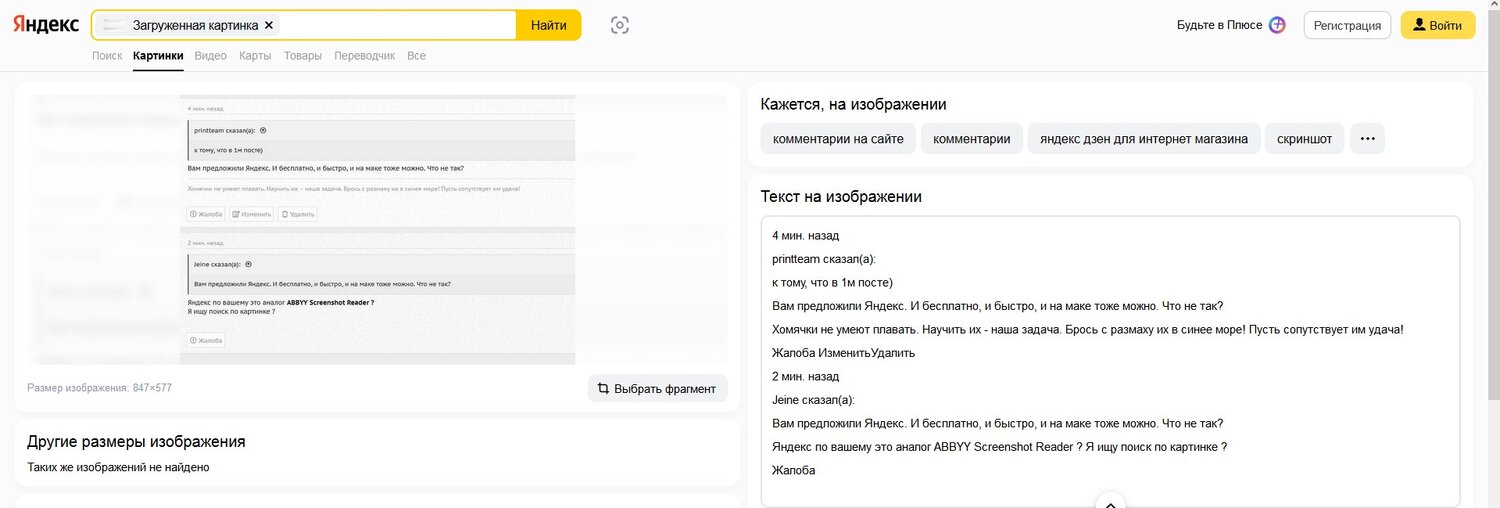The height and width of the screenshot is (508, 1500).
Task: Click the Plus subscription icon
Action: point(1277,25)
